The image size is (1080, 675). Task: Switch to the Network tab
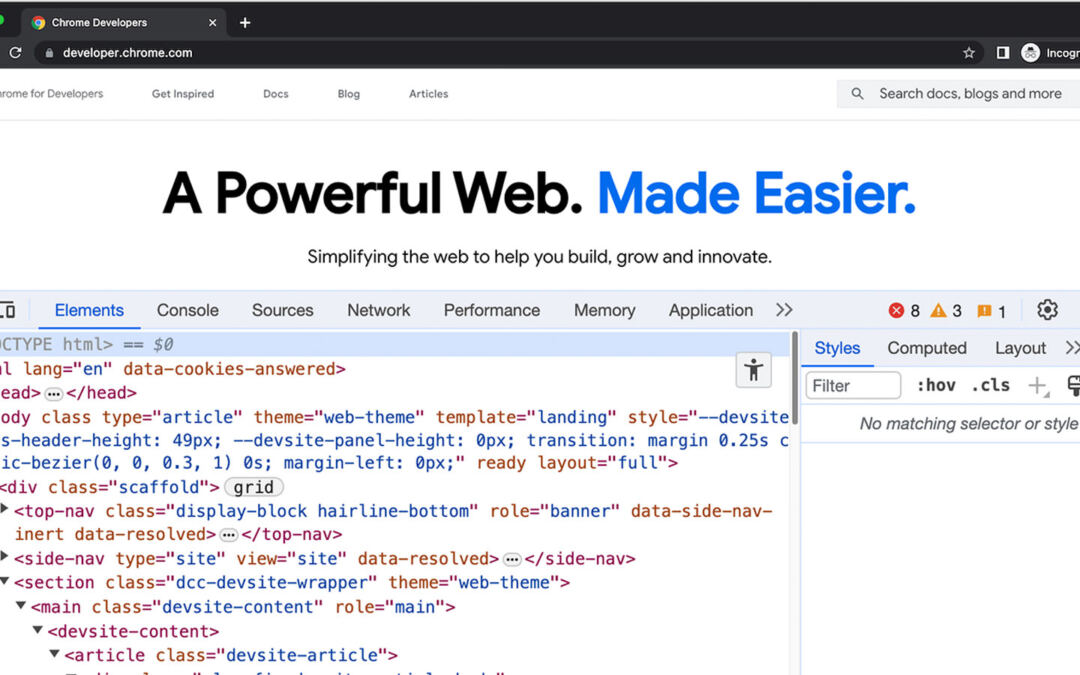378,310
